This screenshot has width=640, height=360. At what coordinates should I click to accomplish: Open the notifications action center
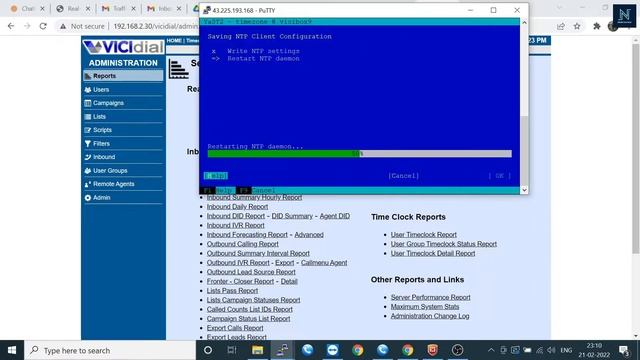pos(624,350)
